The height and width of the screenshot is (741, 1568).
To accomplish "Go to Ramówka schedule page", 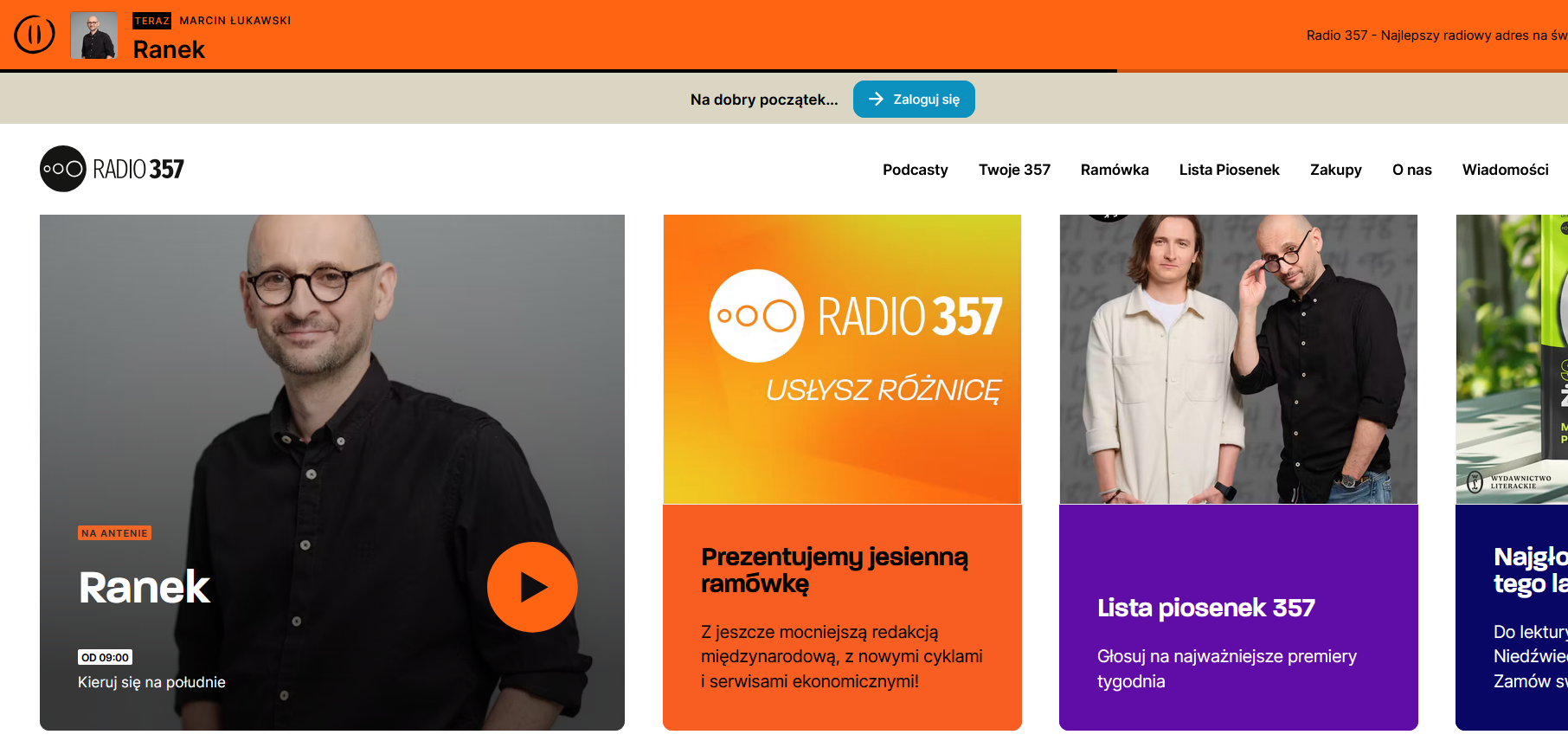I will (1114, 170).
